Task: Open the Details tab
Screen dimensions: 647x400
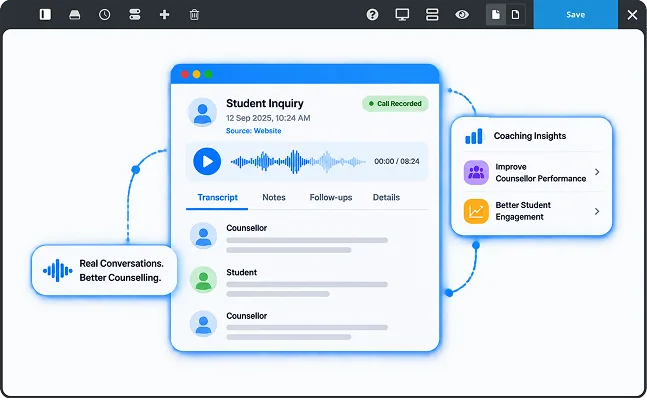Action: click(386, 197)
